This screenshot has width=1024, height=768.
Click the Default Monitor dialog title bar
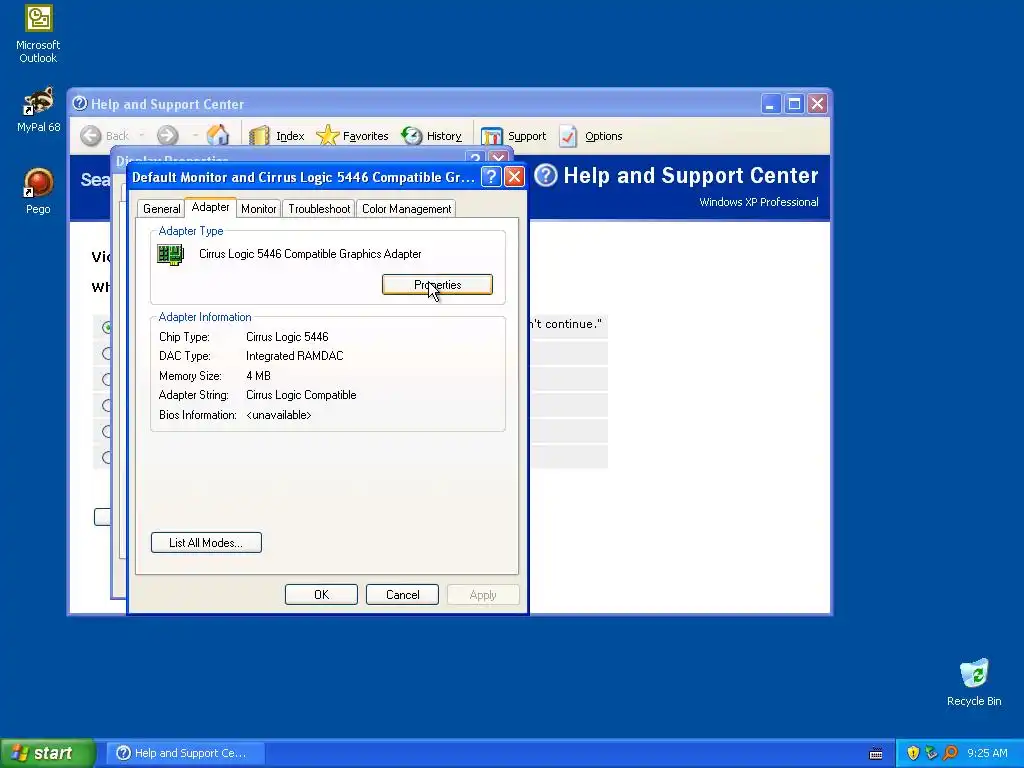(x=304, y=177)
